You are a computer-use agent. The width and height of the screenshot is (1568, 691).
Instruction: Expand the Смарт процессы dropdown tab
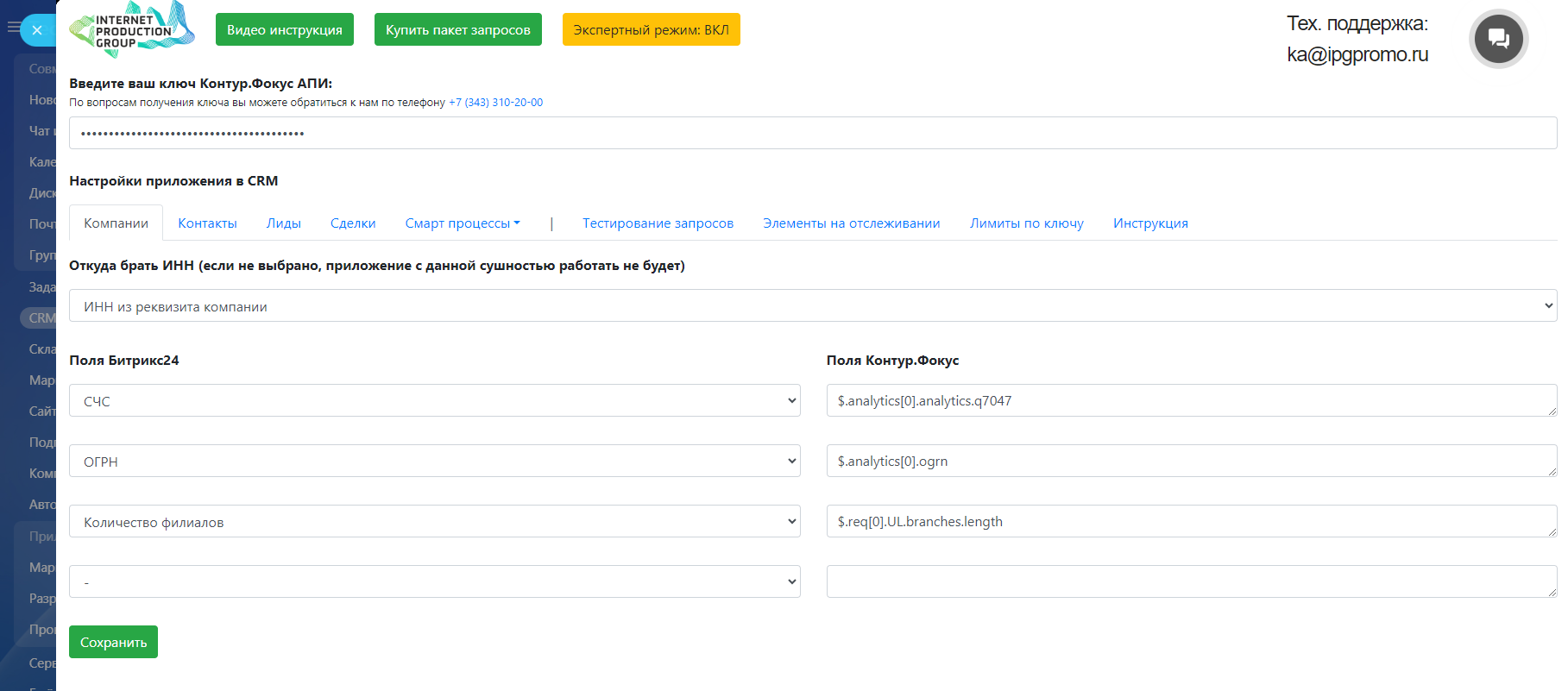(x=462, y=223)
